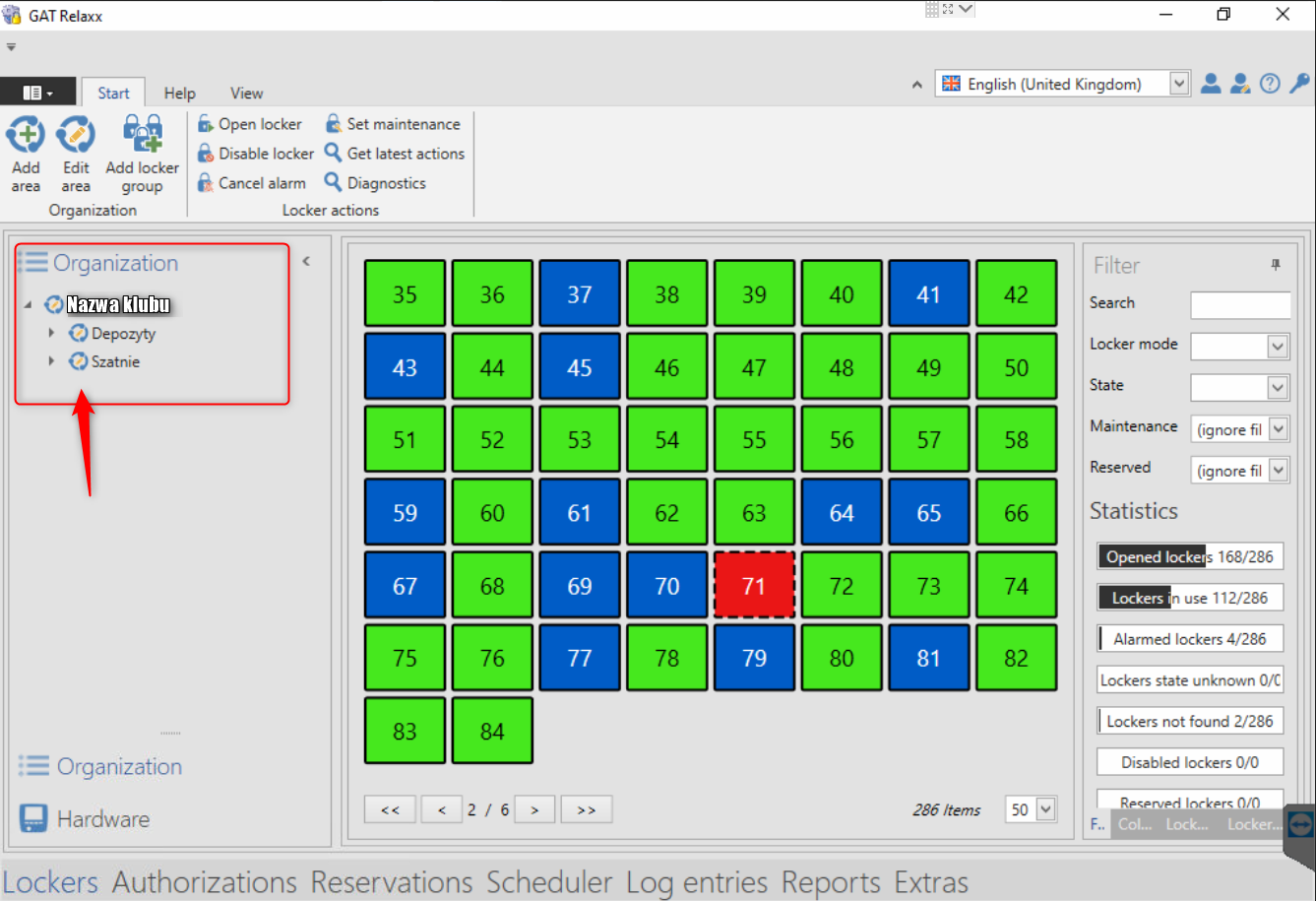Switch to the Help ribbon tab

(x=179, y=94)
